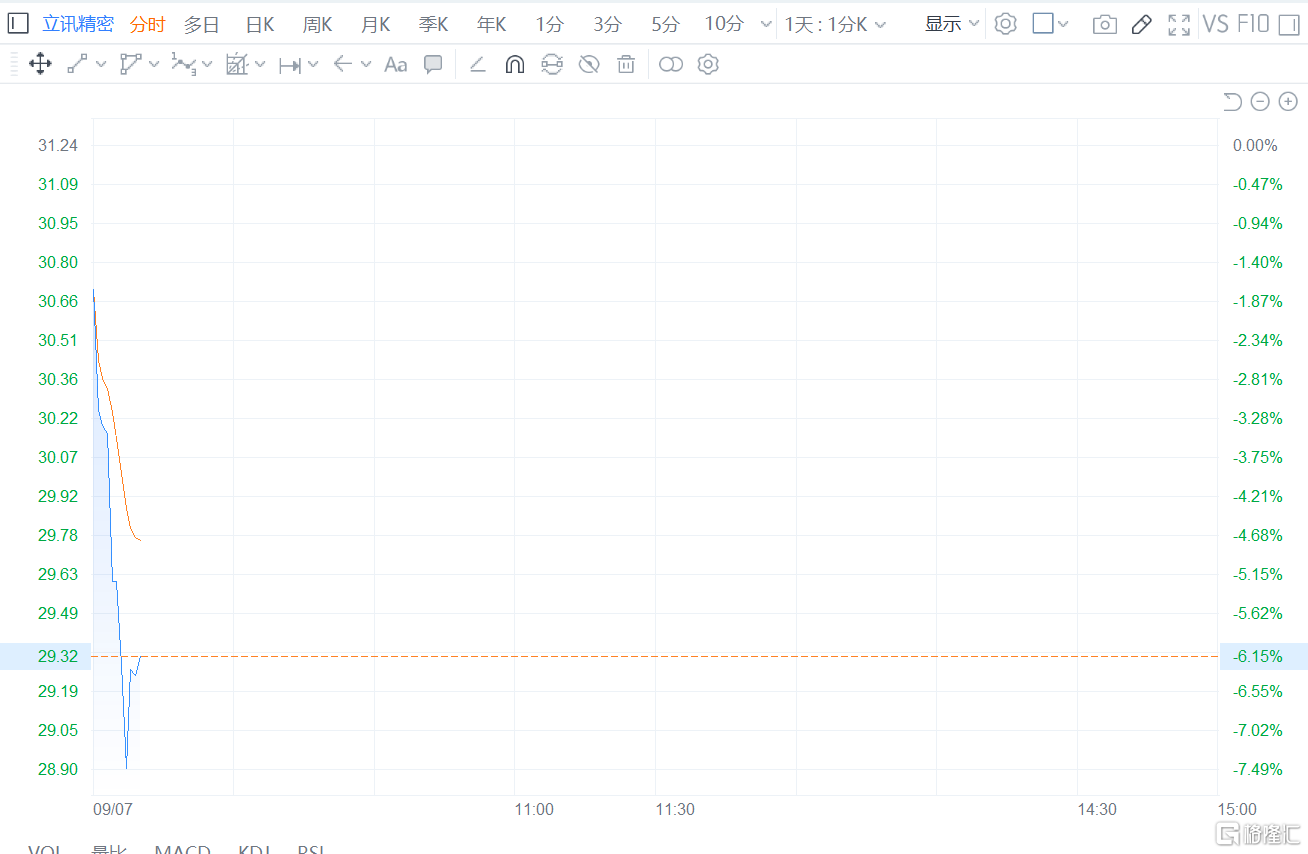Click the -6.15% current change label
1308x854 pixels.
[x=1258, y=656]
